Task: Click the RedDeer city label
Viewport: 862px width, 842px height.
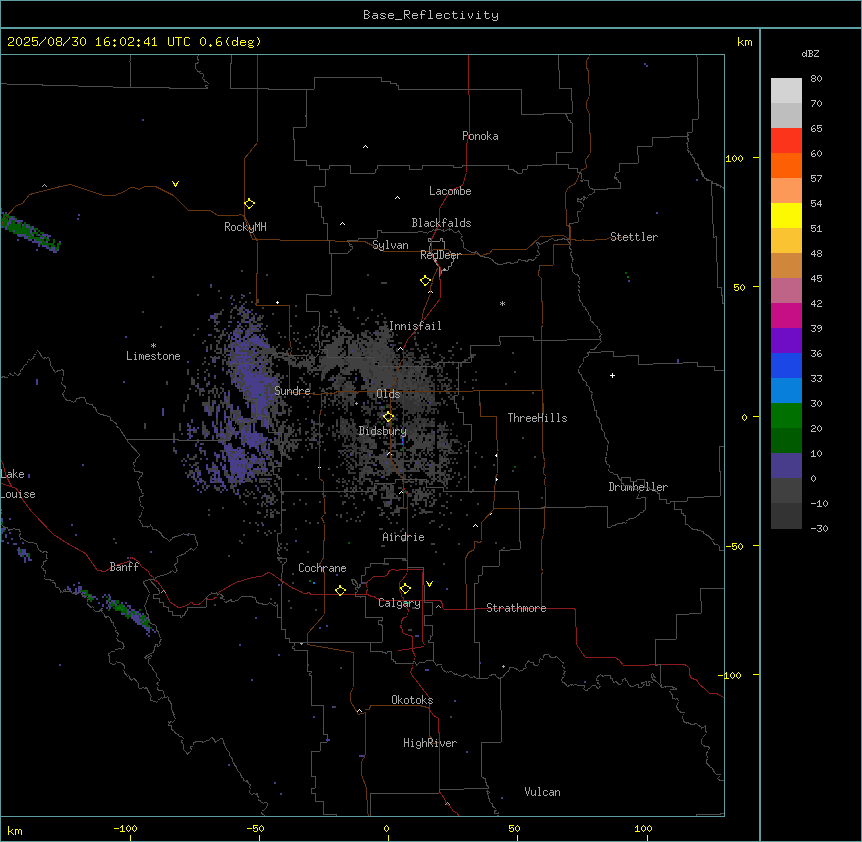Action: coord(440,255)
